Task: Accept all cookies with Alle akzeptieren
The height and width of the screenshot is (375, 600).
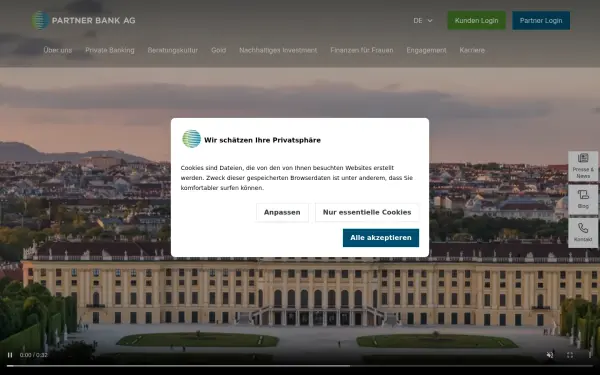Action: click(x=381, y=238)
